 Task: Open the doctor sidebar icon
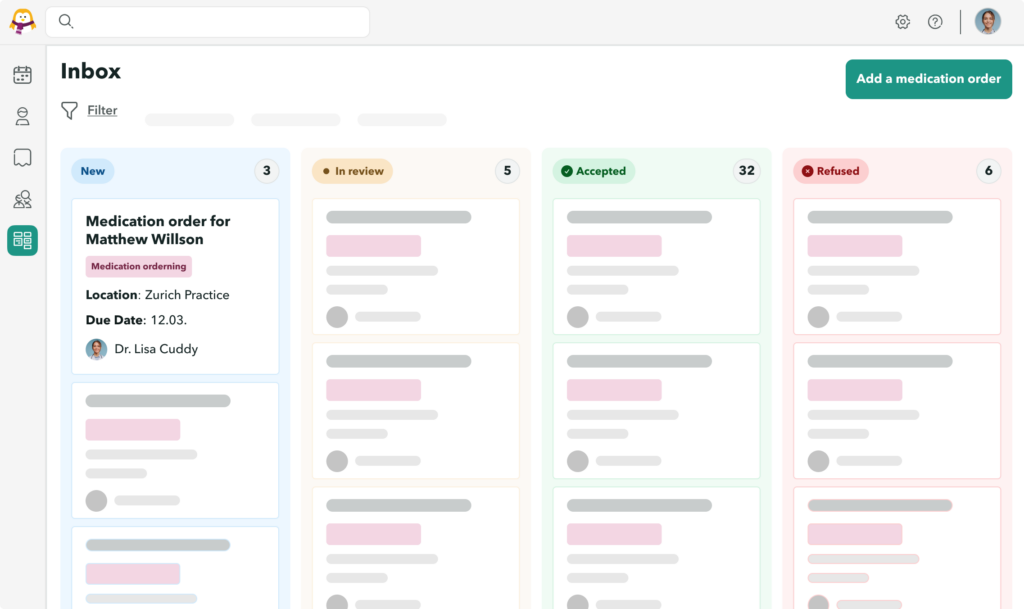click(x=22, y=116)
